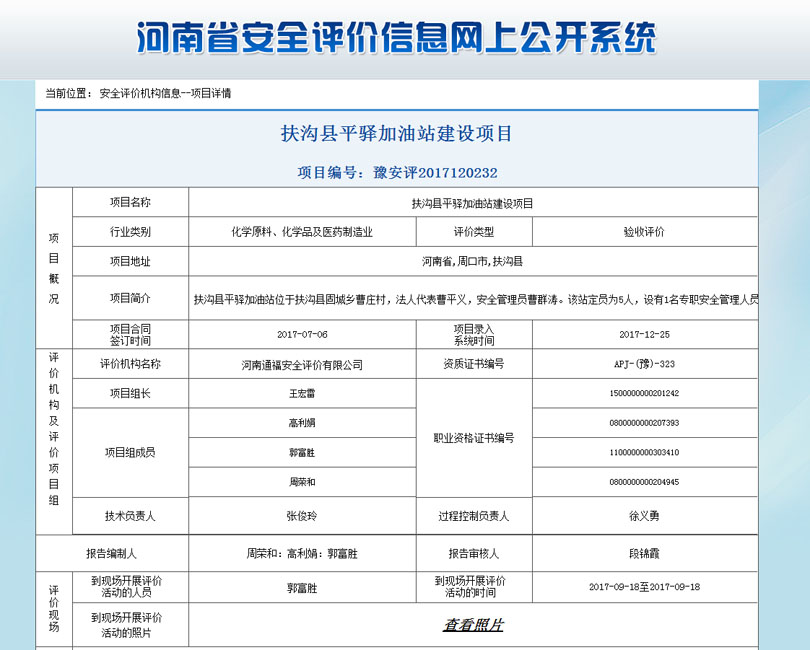Click the vertical 项目概况 section label
Viewport: 810px width, 650px height.
pos(54,268)
